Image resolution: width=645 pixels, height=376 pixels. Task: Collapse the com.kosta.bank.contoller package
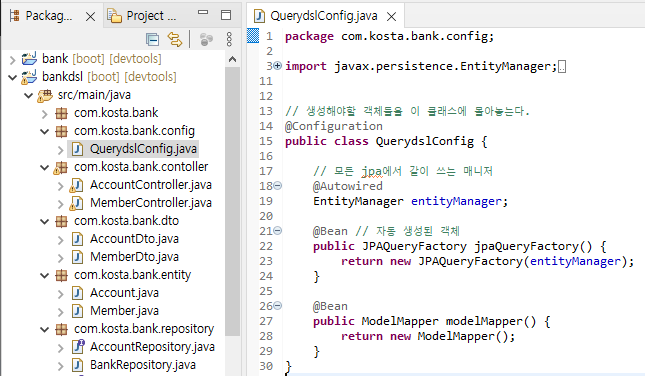(x=44, y=167)
